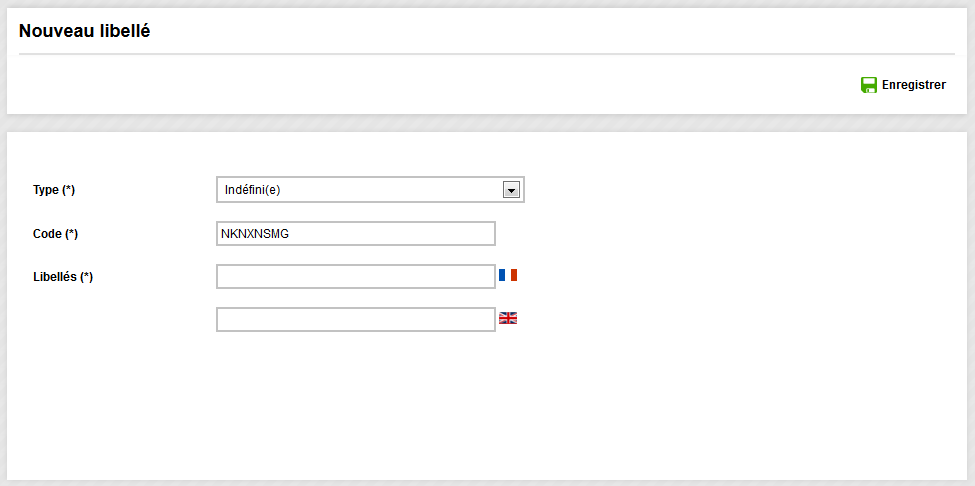The width and height of the screenshot is (975, 486).
Task: Click the British flag icon
Action: (x=508, y=318)
